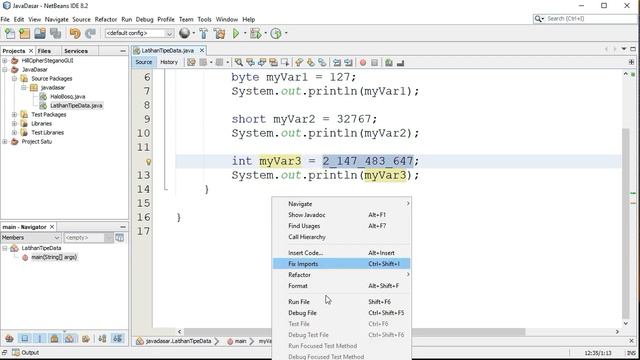This screenshot has height=360, width=640.
Task: Click the editor horizontal scrollbar
Action: tap(354, 331)
